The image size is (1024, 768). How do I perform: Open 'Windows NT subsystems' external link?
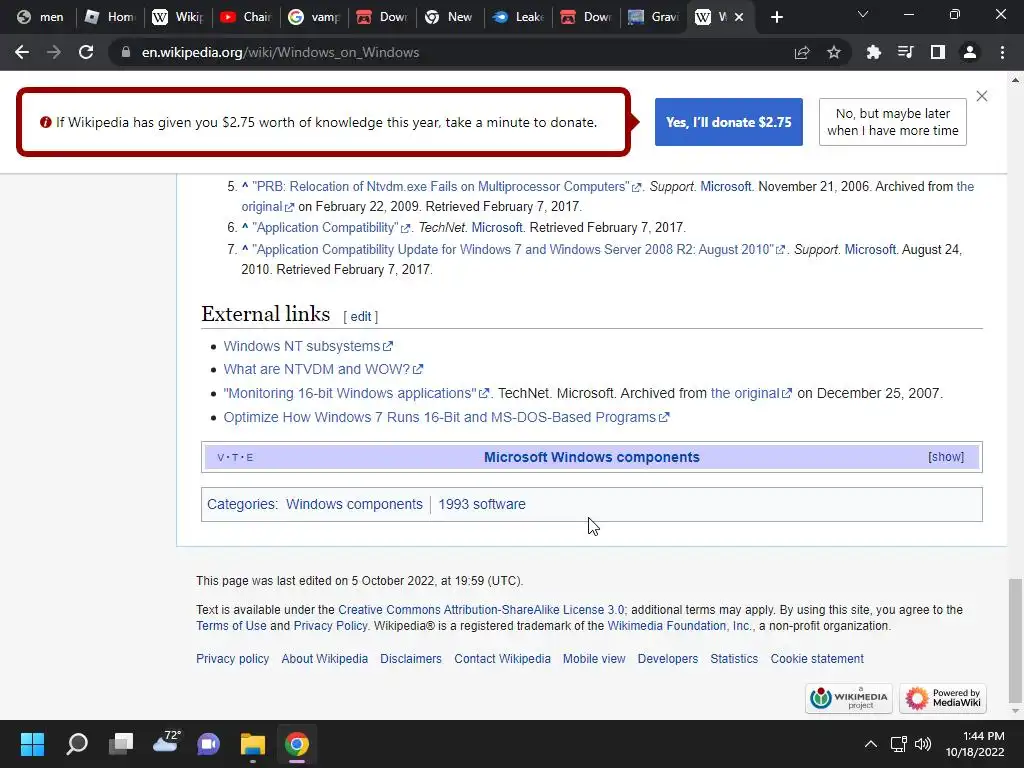click(308, 346)
